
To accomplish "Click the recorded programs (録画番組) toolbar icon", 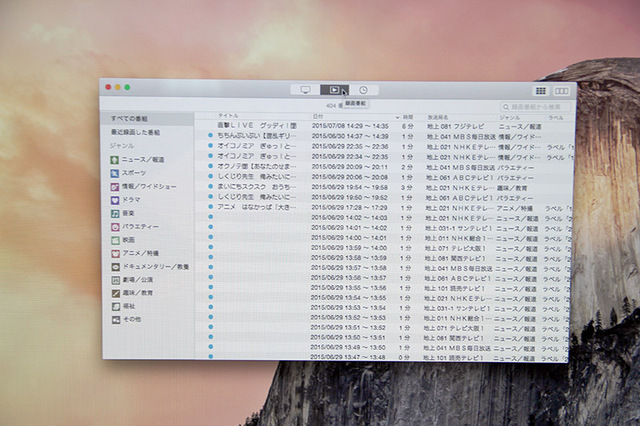I will click(335, 90).
